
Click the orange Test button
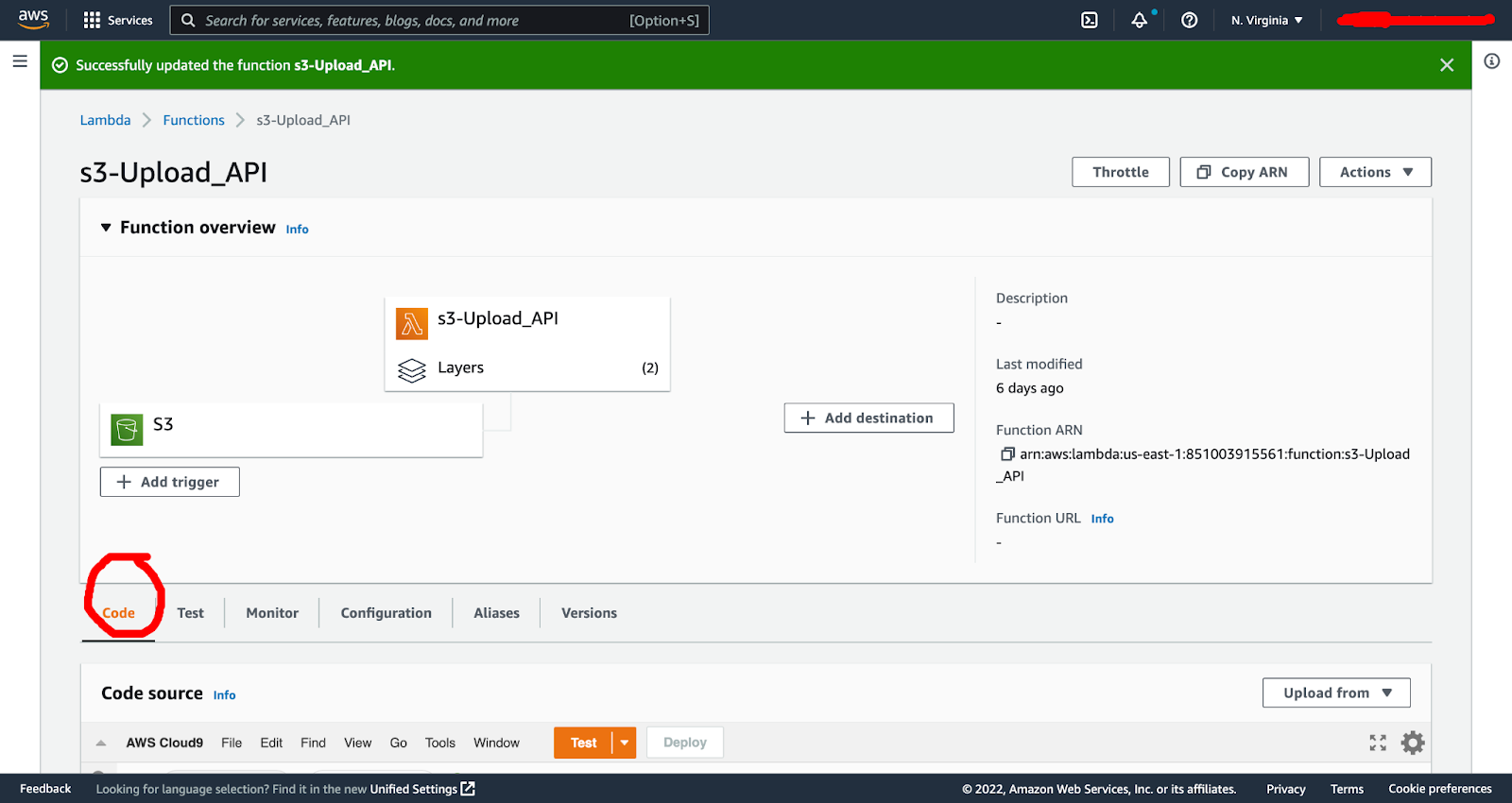pos(583,743)
